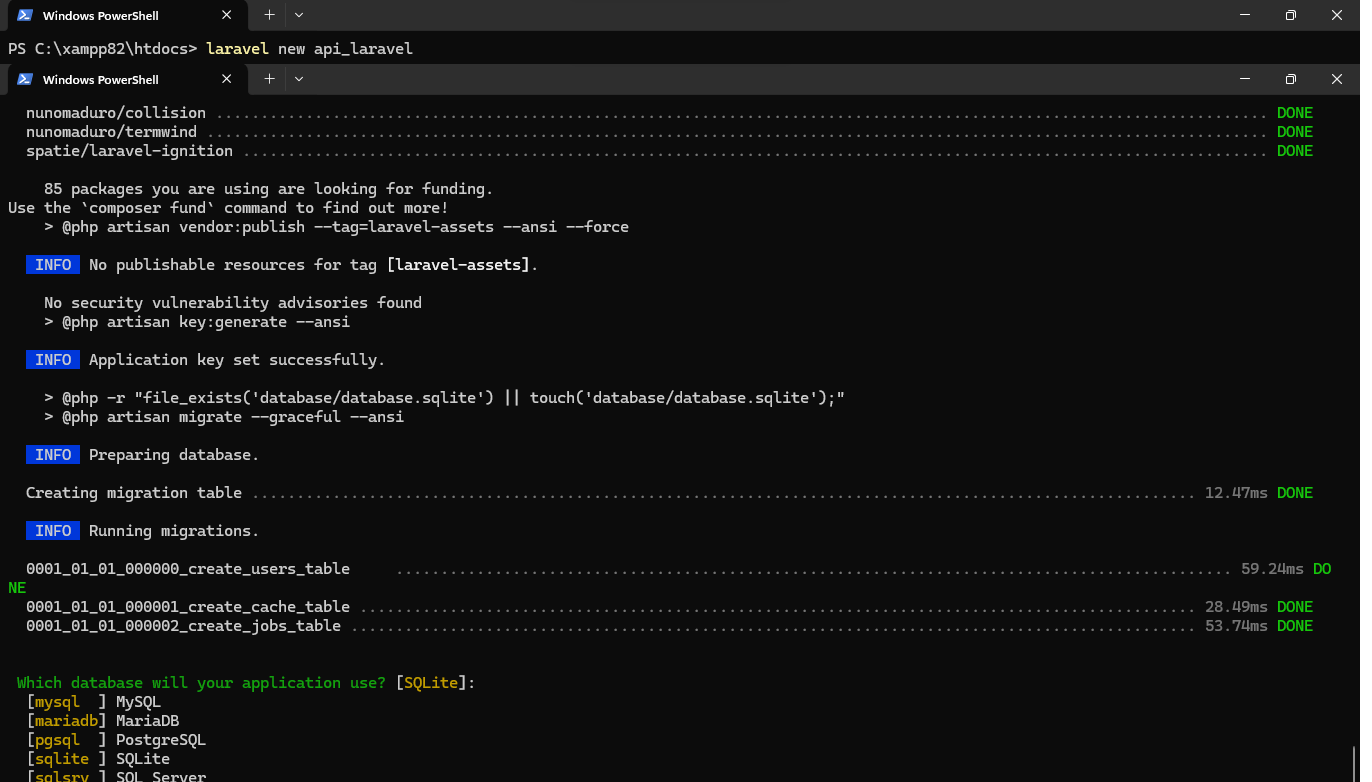Viewport: 1372px width, 782px height.
Task: Click '0001_01_01_000000_create_users_table' migration text
Action: pos(188,569)
